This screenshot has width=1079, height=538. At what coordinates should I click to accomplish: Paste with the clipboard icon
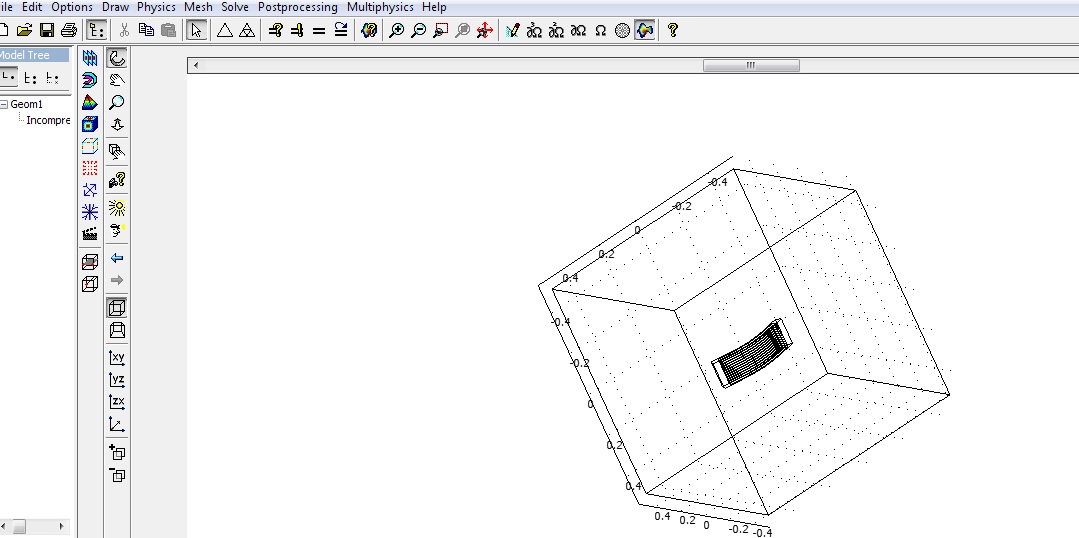(x=168, y=30)
